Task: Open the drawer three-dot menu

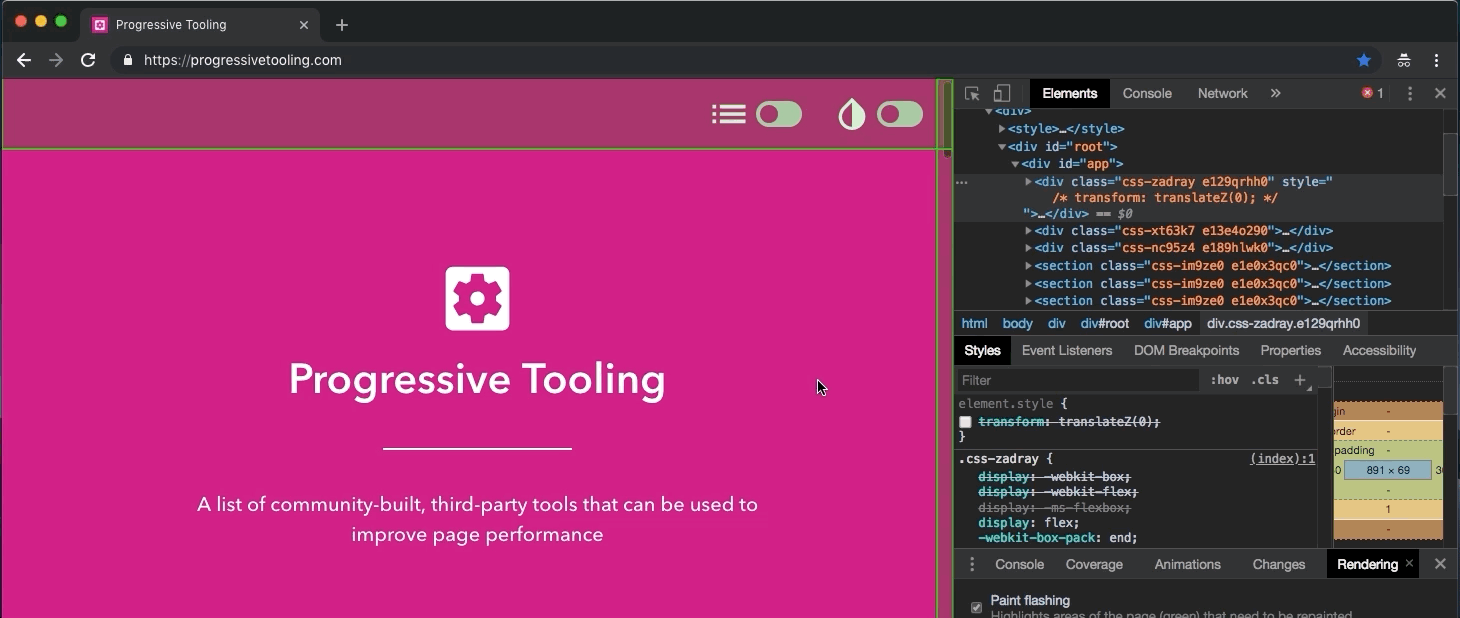Action: click(x=971, y=564)
